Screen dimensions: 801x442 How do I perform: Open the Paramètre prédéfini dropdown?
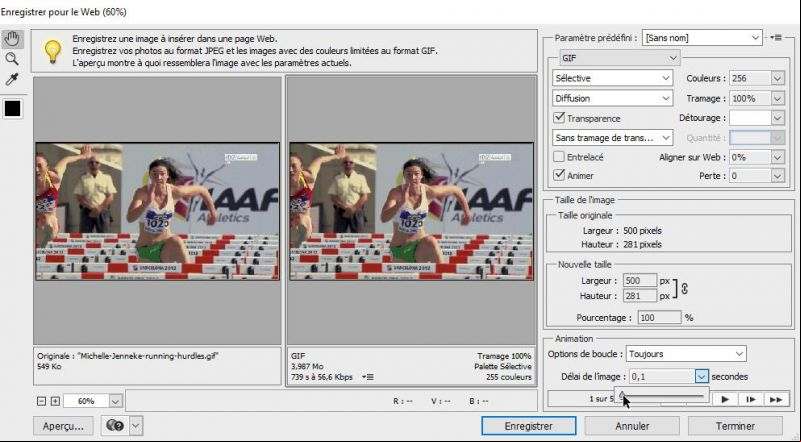point(702,38)
